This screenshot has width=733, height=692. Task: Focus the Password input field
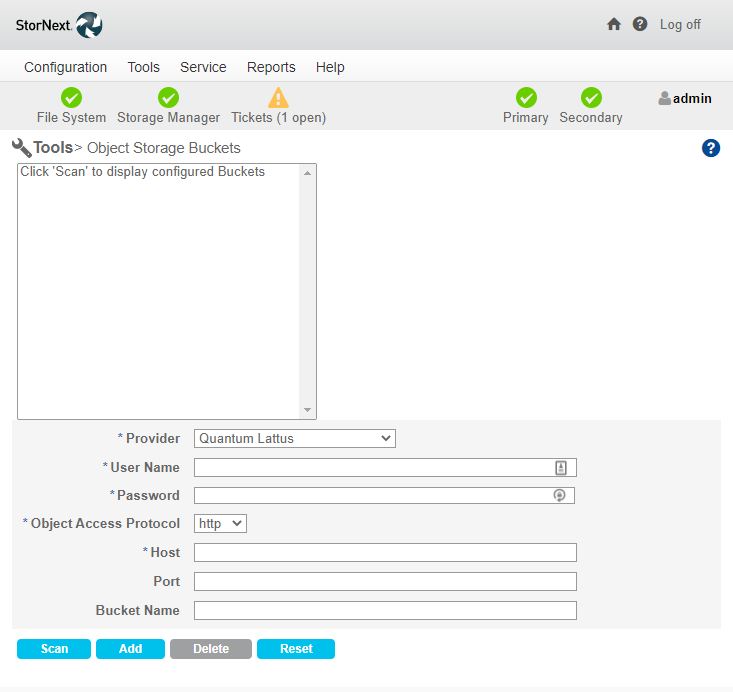pos(384,495)
